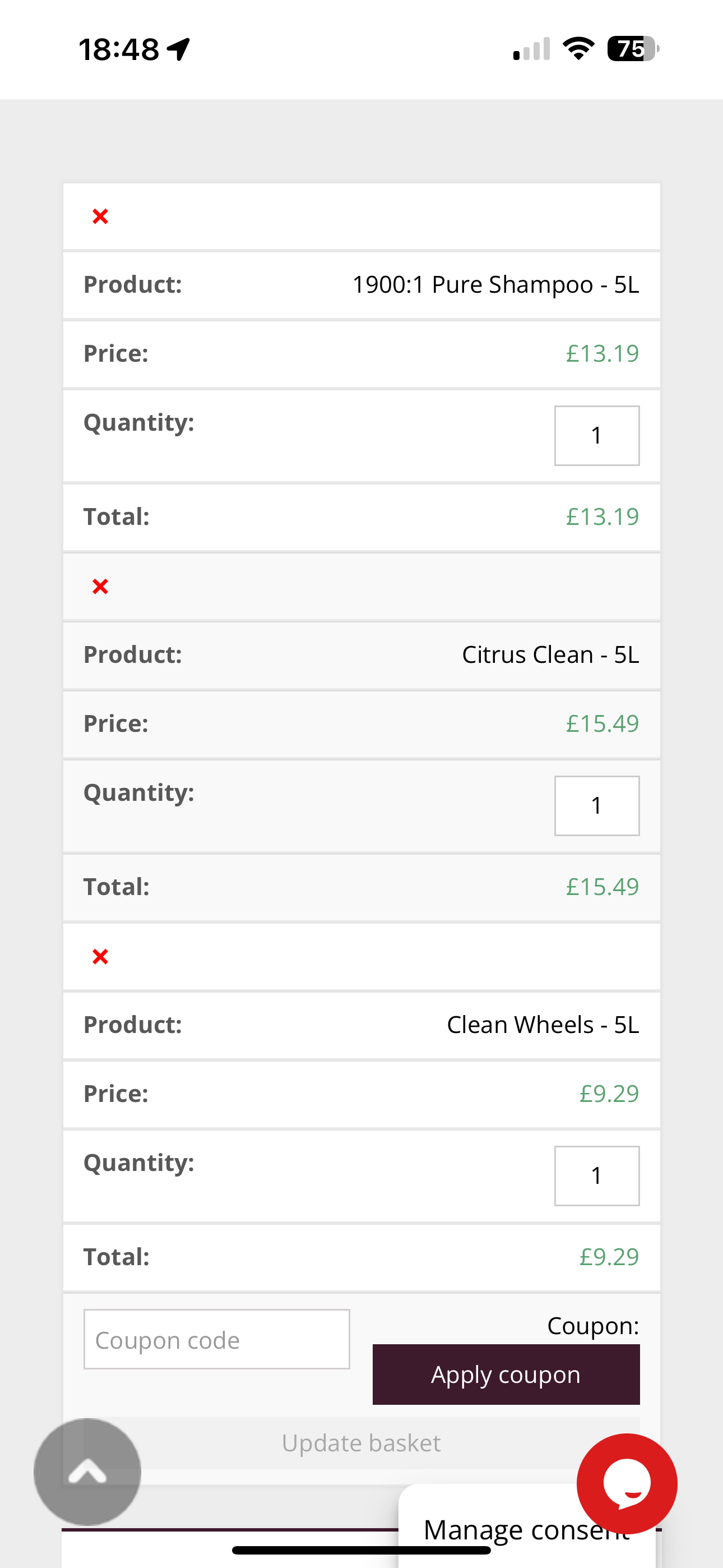Delete Clean Wheels item from basket
Viewport: 723px width, 1568px height.
(x=100, y=957)
